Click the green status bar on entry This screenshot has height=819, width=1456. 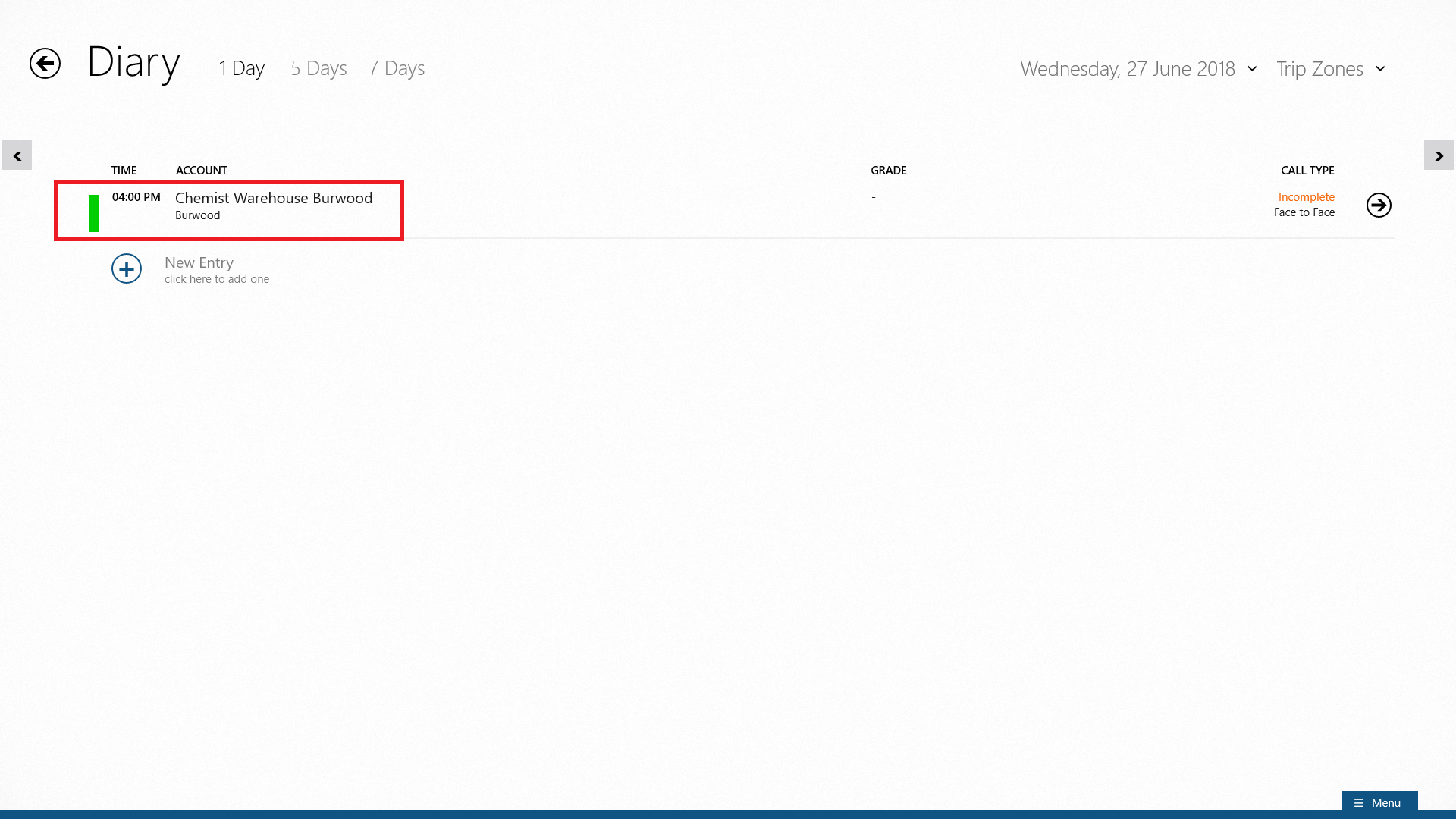point(94,213)
